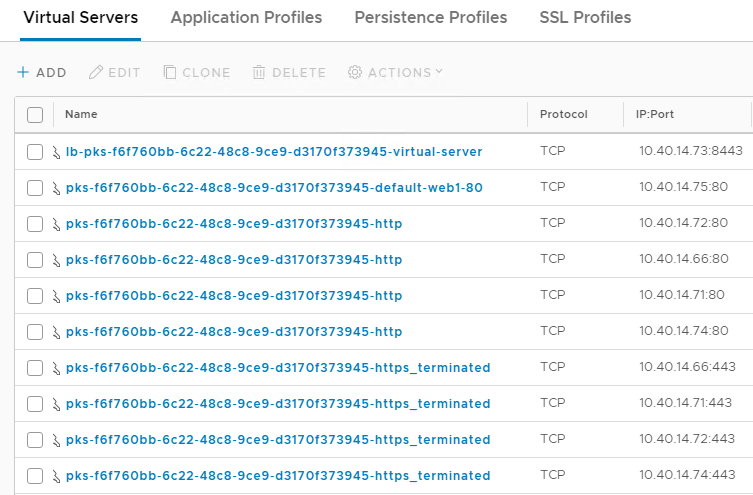Toggle the select-all header checkbox
The width and height of the screenshot is (753, 495).
coord(35,115)
